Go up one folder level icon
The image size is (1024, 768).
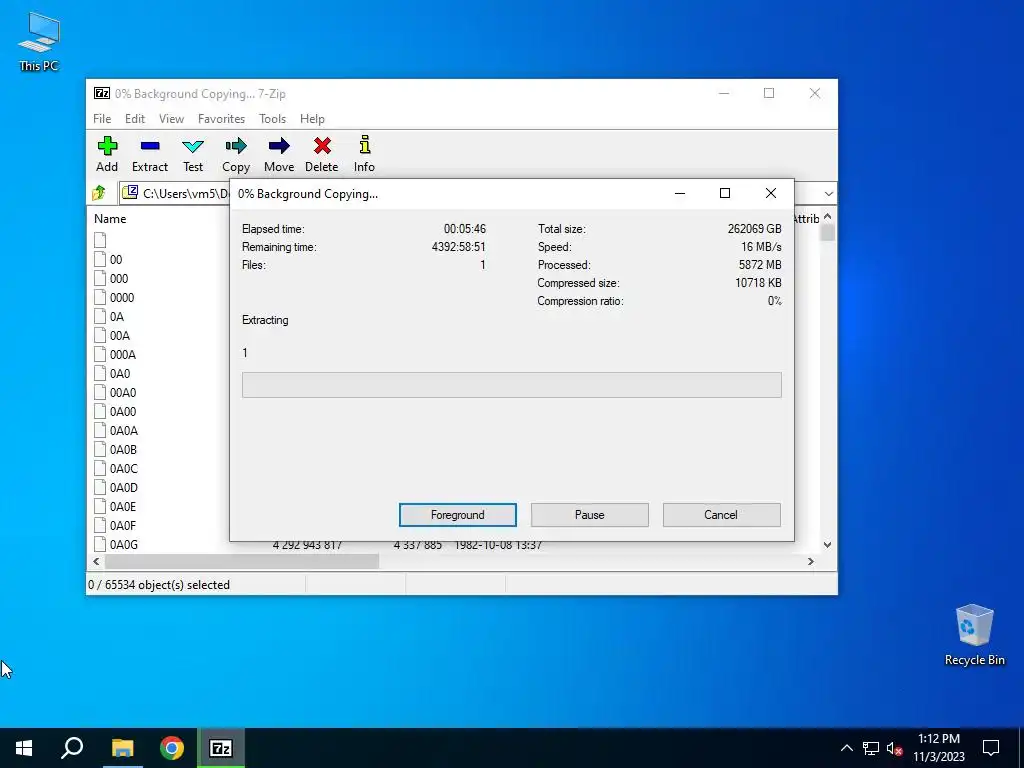99,193
